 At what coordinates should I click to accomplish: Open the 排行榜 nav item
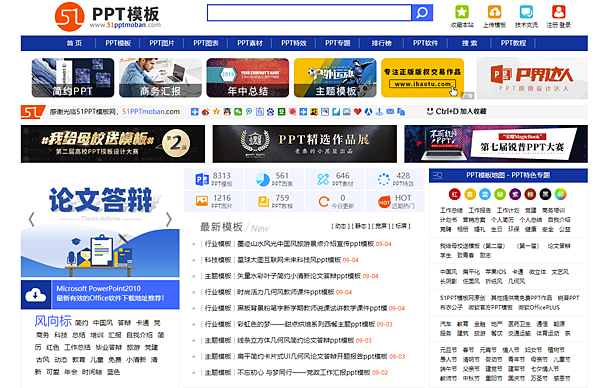[382, 43]
